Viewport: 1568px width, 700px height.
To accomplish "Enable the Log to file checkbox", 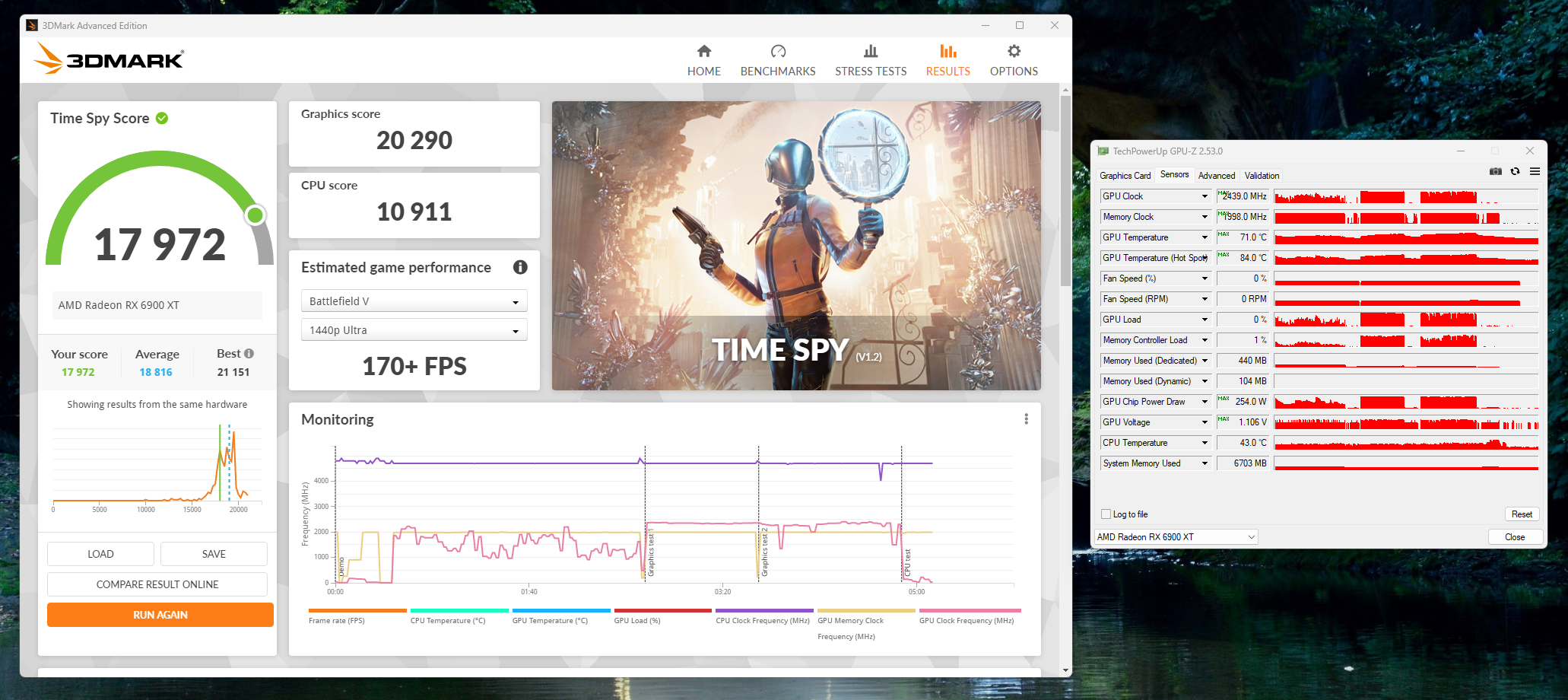I will click(x=1106, y=514).
